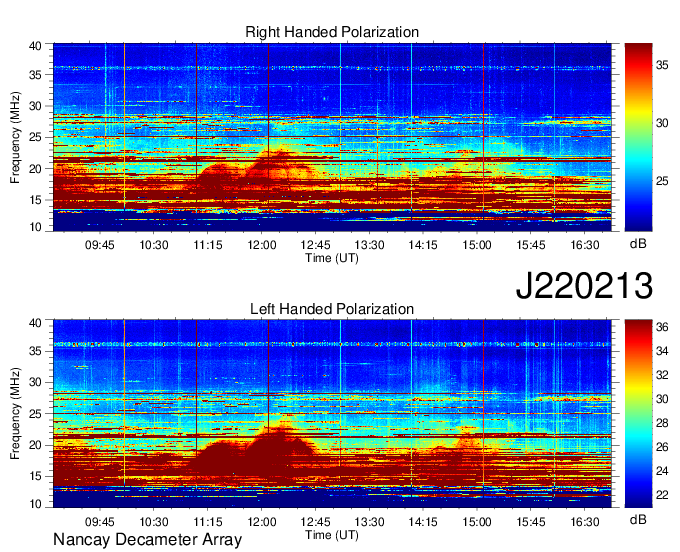
Task: Click 10:30 tick on left-handed plot time axis
Action: click(154, 522)
